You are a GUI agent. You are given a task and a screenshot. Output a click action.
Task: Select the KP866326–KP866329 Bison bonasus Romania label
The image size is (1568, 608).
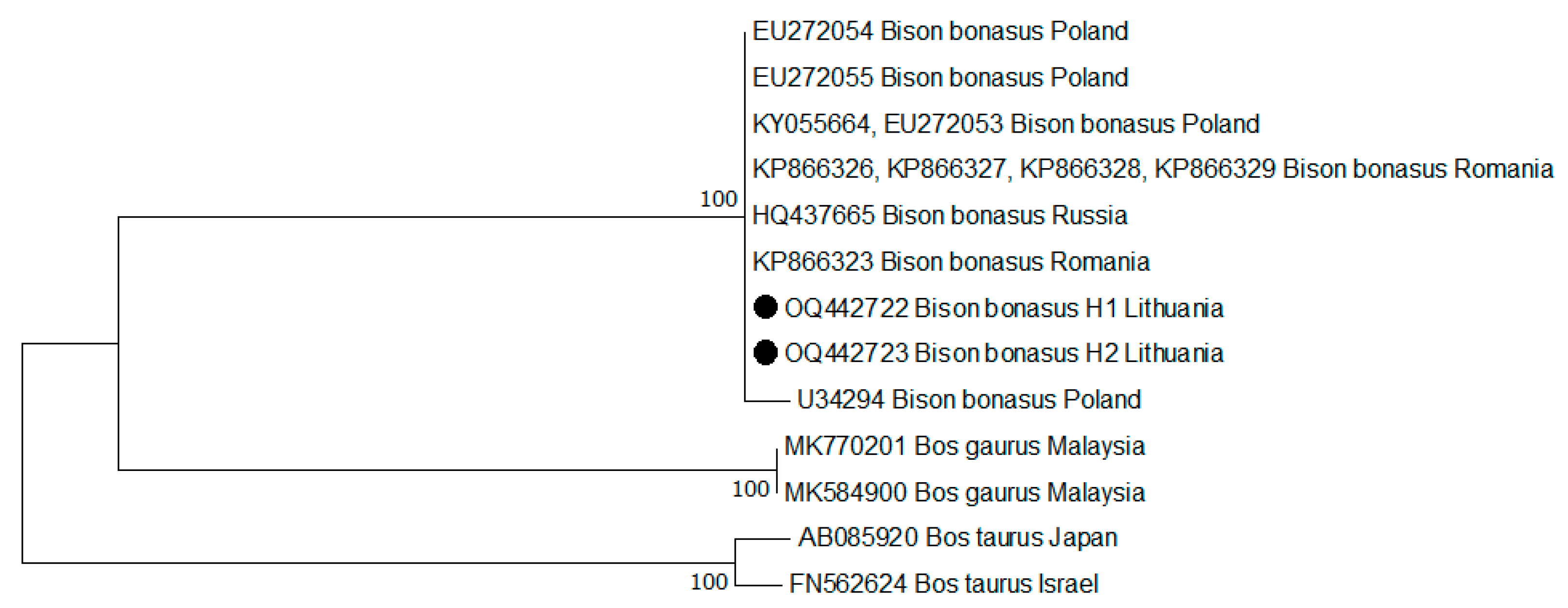[x=1152, y=169]
